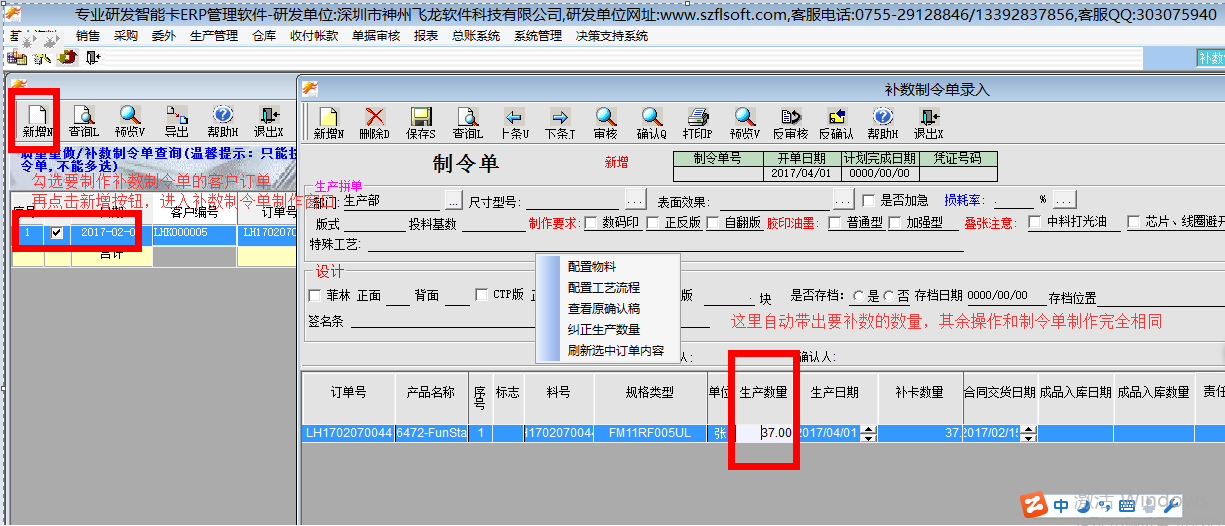Open the 系统管理 menu

coord(538,36)
